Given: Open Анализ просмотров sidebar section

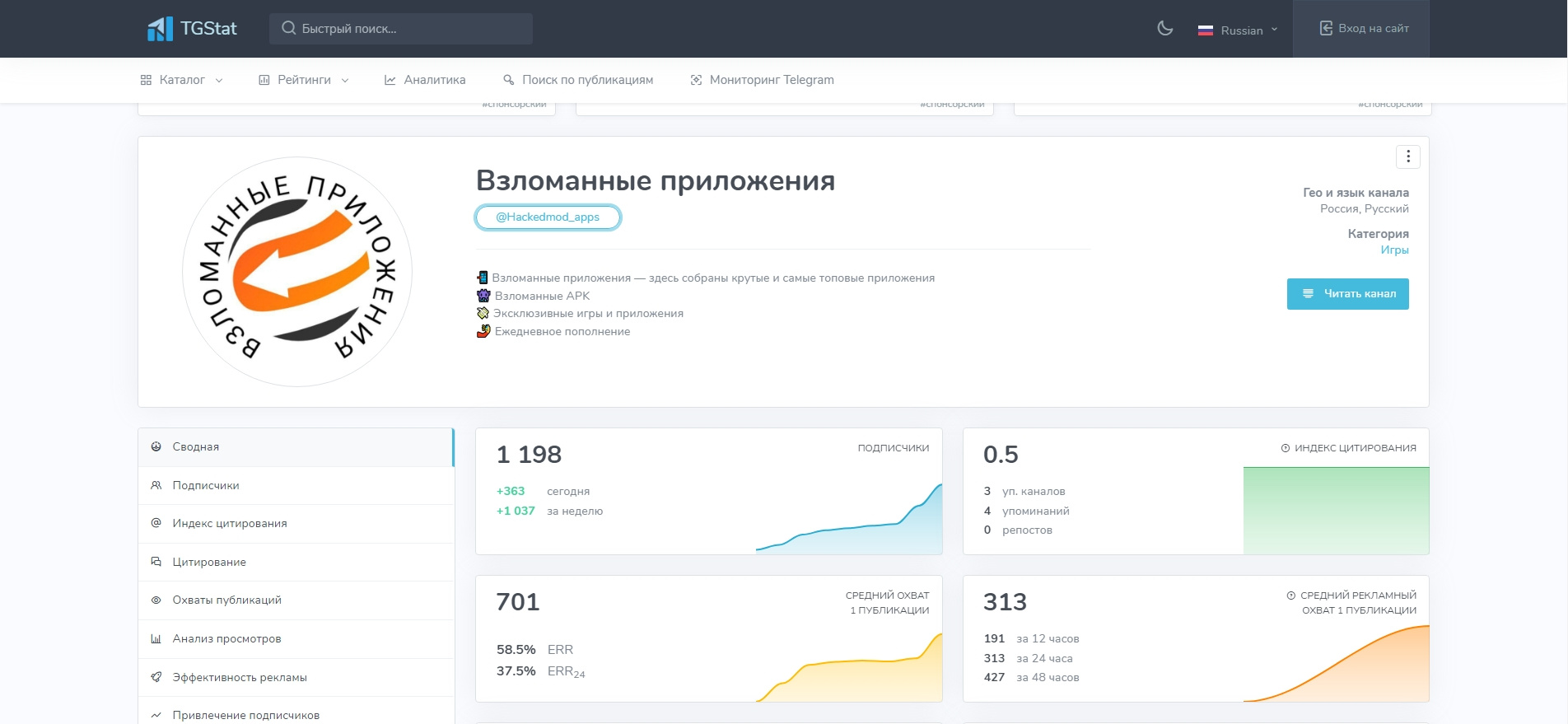Looking at the screenshot, I should point(296,639).
